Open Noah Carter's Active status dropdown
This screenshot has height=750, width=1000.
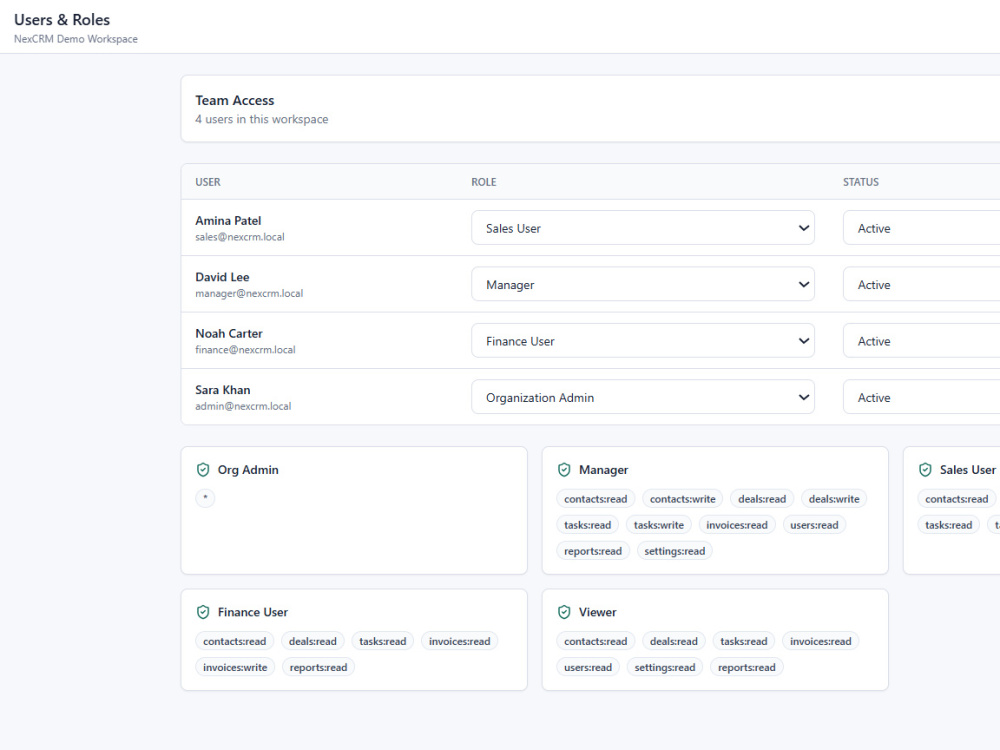(x=922, y=341)
